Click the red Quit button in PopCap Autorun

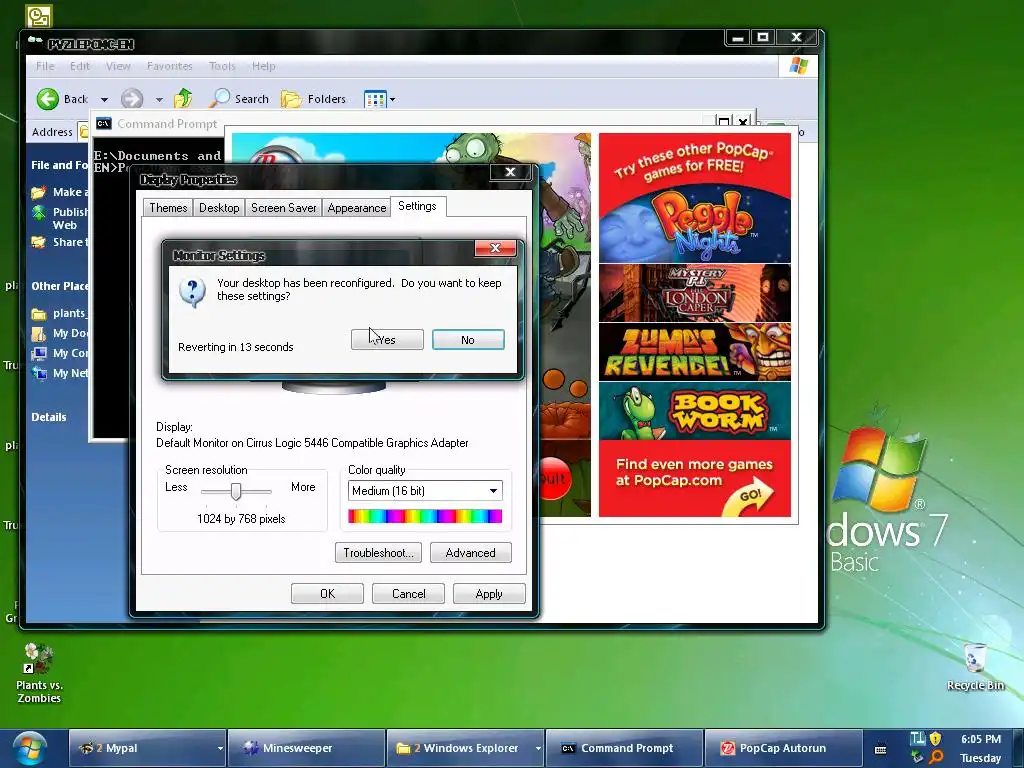[554, 479]
